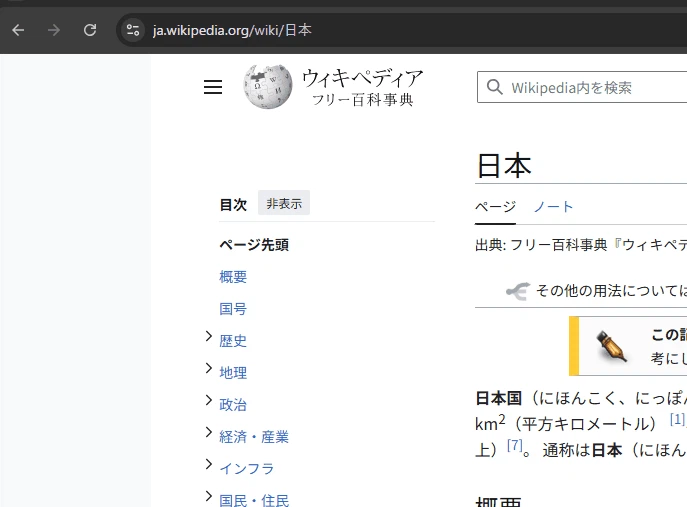Click the 目次 contents heading
The height and width of the screenshot is (507, 687).
coord(233,204)
